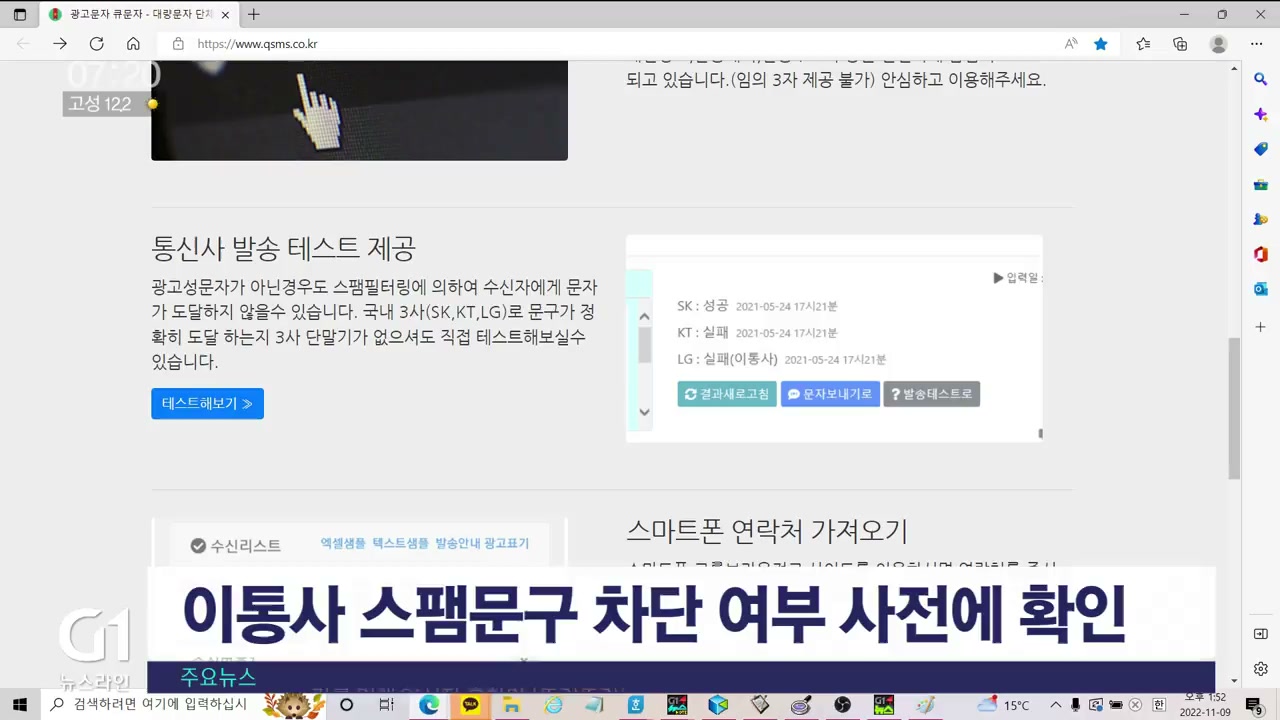Click the blue Favorites star icon
The height and width of the screenshot is (720, 1280).
tap(1100, 44)
